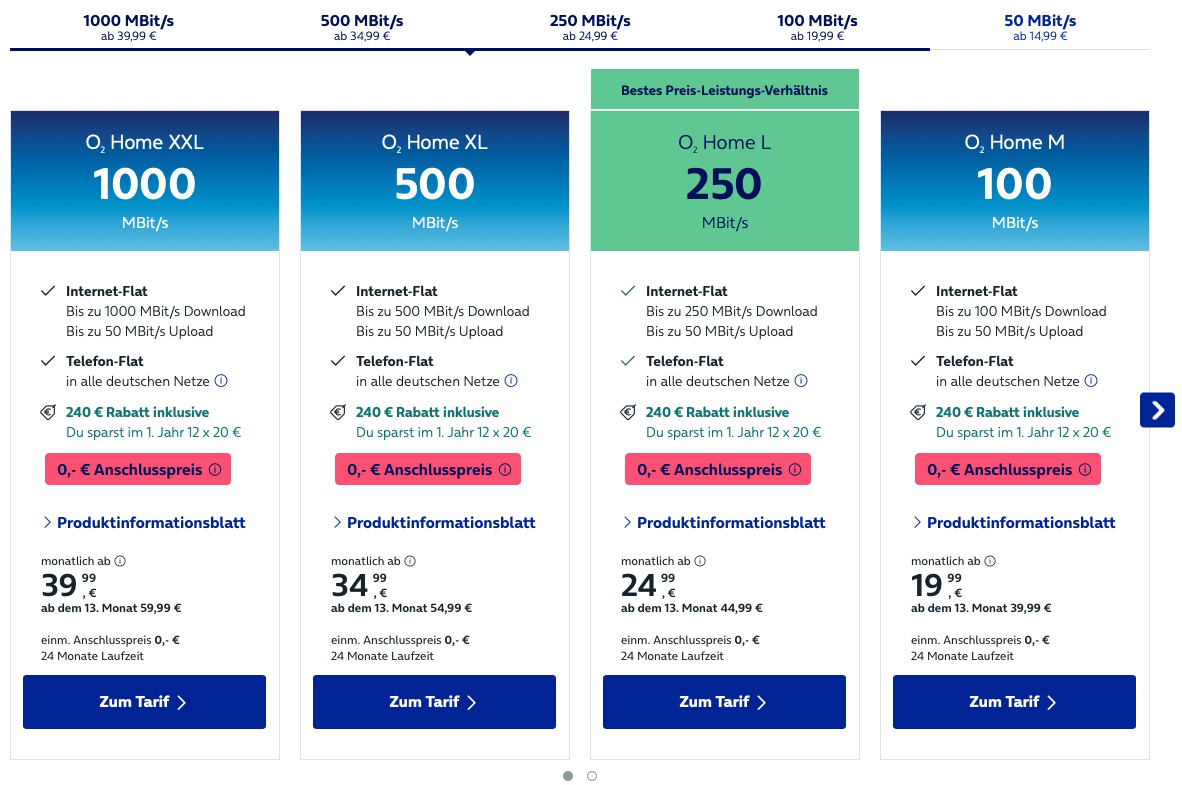Click Zum Tarif button for Home XL
The image size is (1182, 785).
pyautogui.click(x=434, y=702)
